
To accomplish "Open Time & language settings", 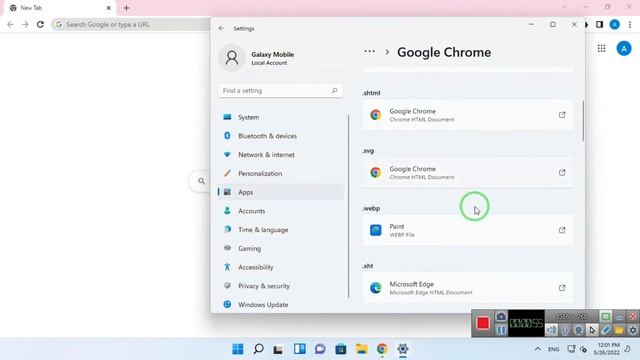I will tap(281, 230).
